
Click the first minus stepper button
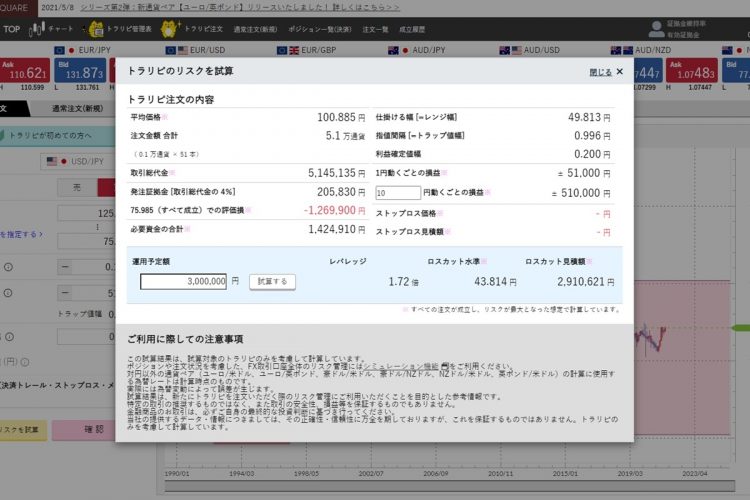click(65, 267)
